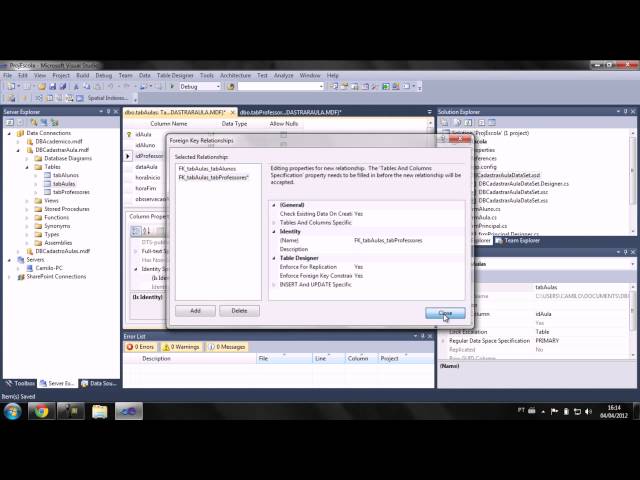Expand INSERT And UPDATE Specification property
This screenshot has width=640, height=480.
click(274, 284)
